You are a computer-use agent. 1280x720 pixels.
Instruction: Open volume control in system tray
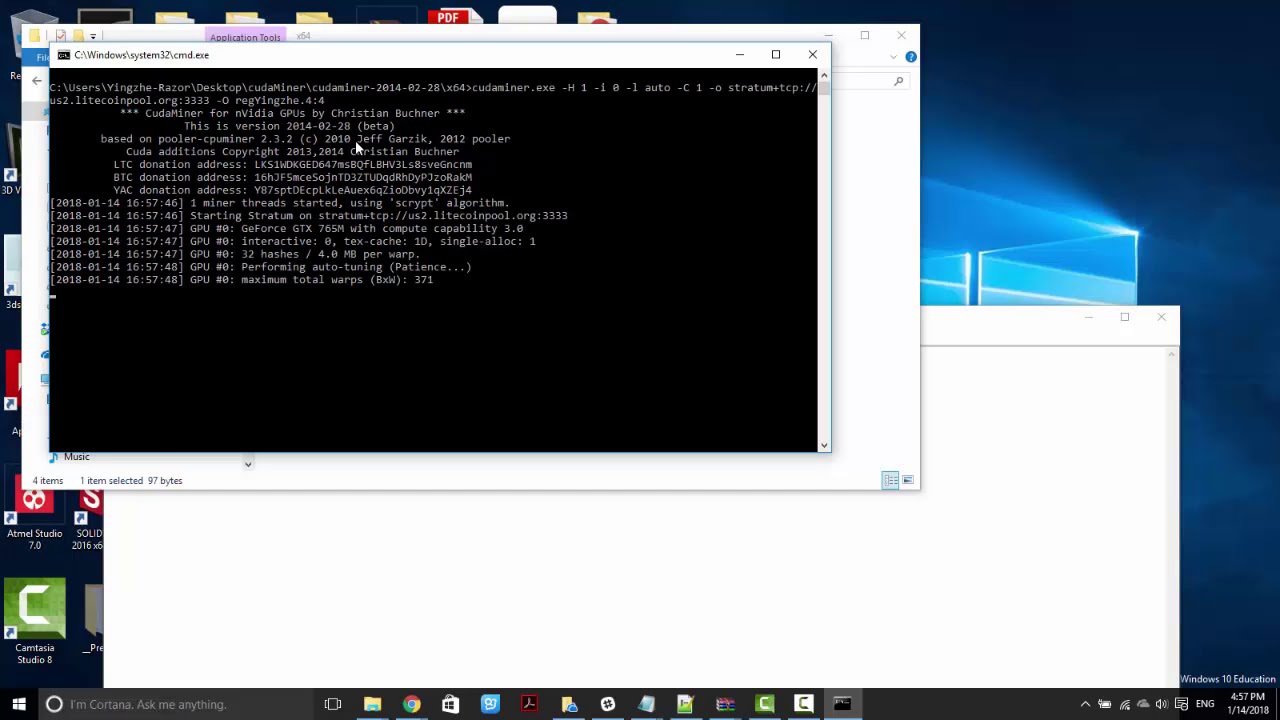pyautogui.click(x=1161, y=704)
